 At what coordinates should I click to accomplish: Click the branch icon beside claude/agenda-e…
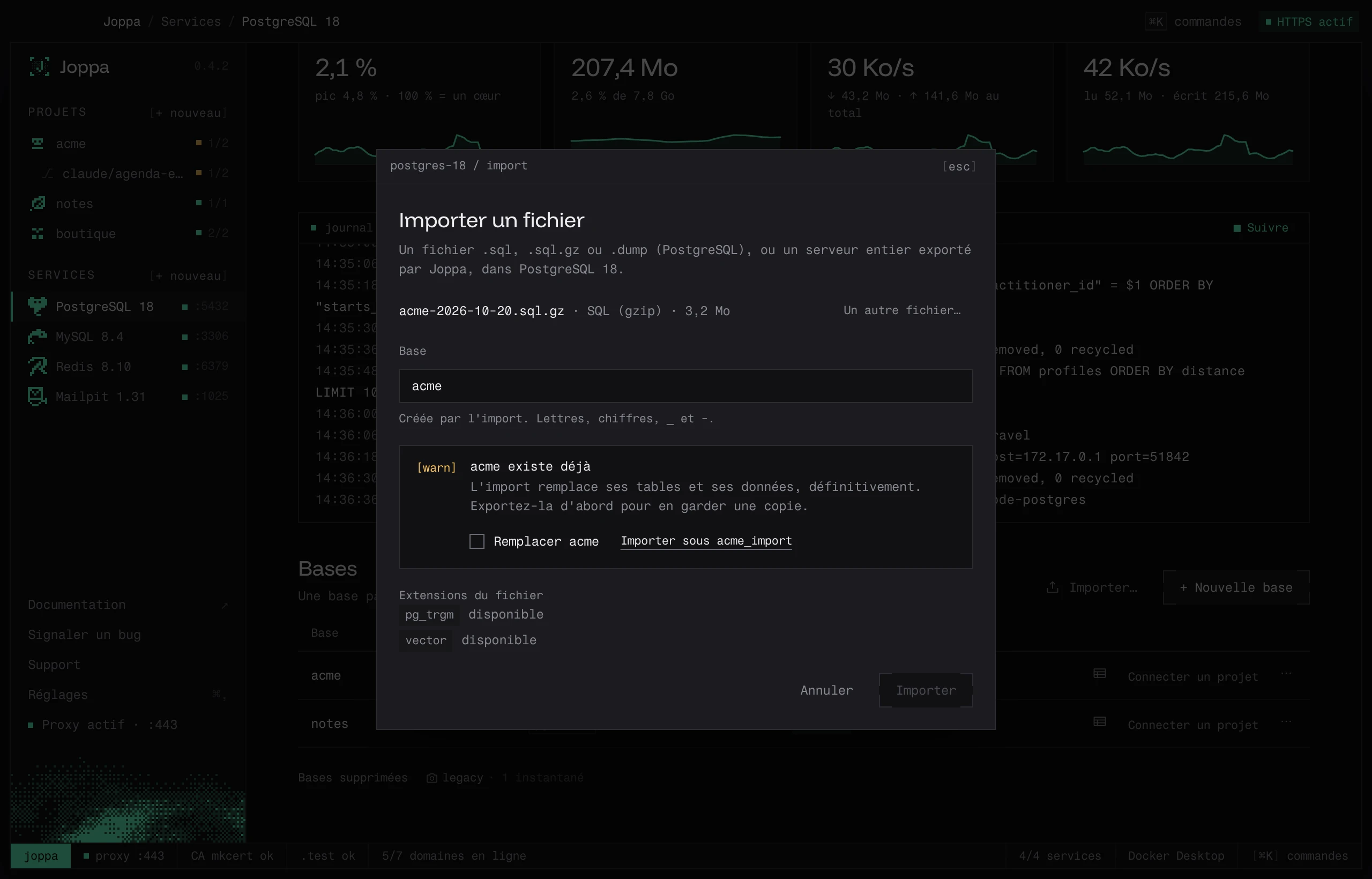click(48, 173)
